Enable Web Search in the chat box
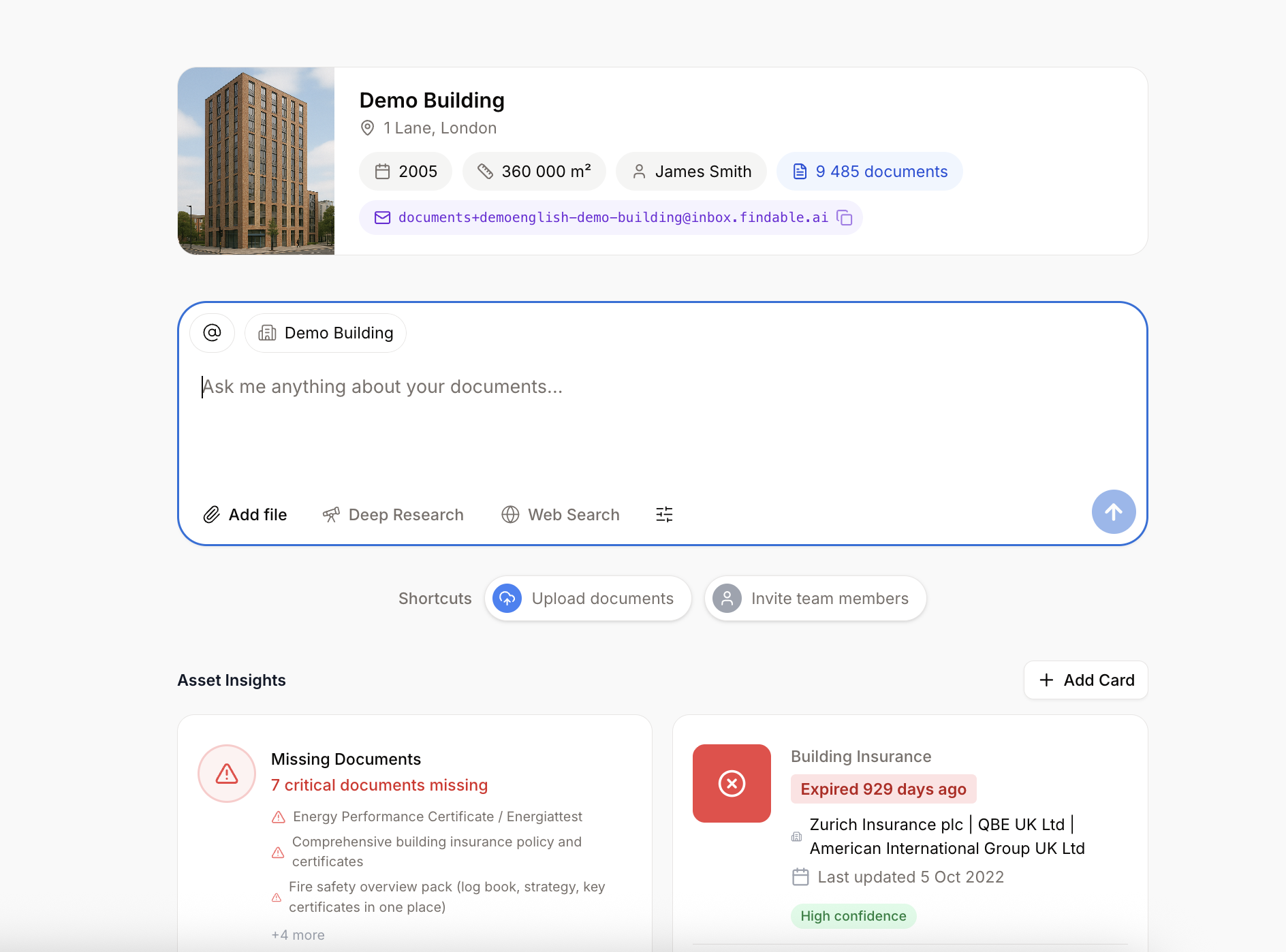This screenshot has height=952, width=1286. point(560,515)
